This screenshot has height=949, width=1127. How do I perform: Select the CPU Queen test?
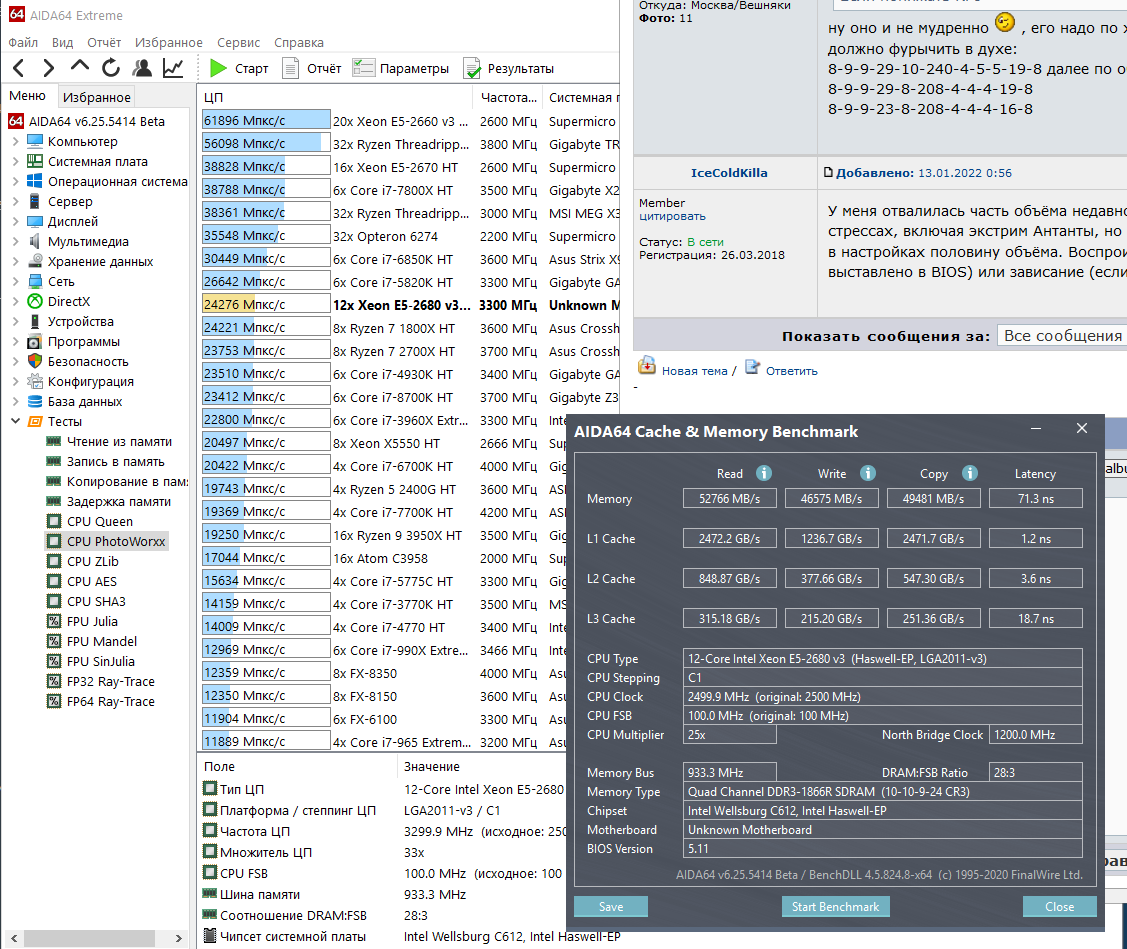(100, 521)
